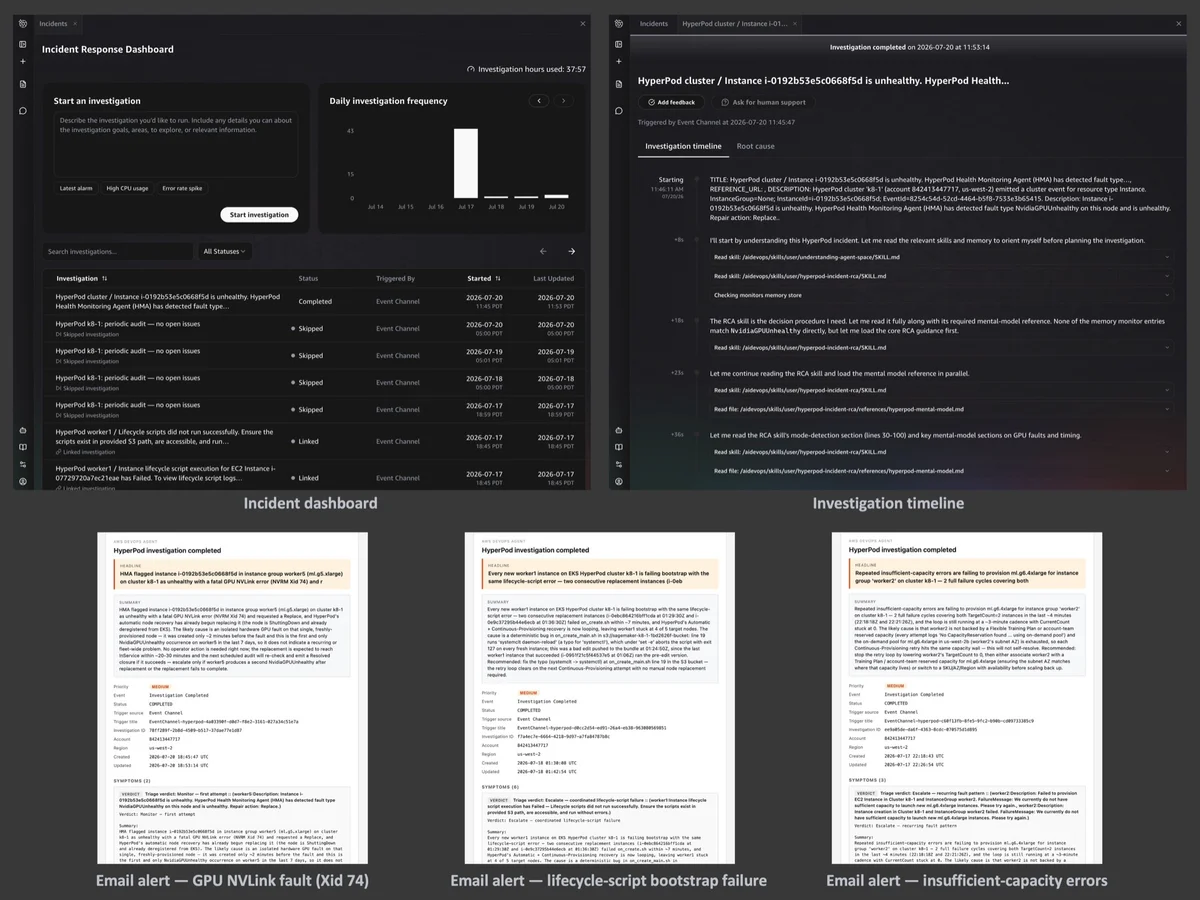Open the agent robot icon in Incident dashboard sidebar
Viewport: 1200px width, 900px height.
pyautogui.click(x=22, y=430)
